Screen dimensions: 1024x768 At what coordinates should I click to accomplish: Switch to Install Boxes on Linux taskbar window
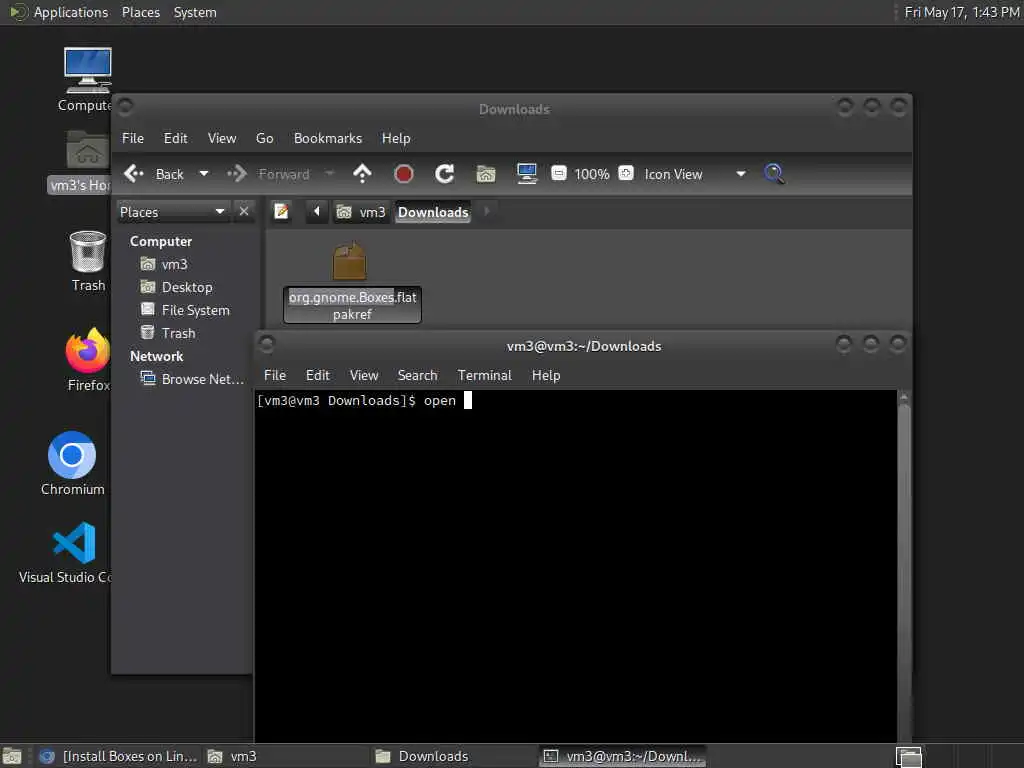click(x=118, y=756)
